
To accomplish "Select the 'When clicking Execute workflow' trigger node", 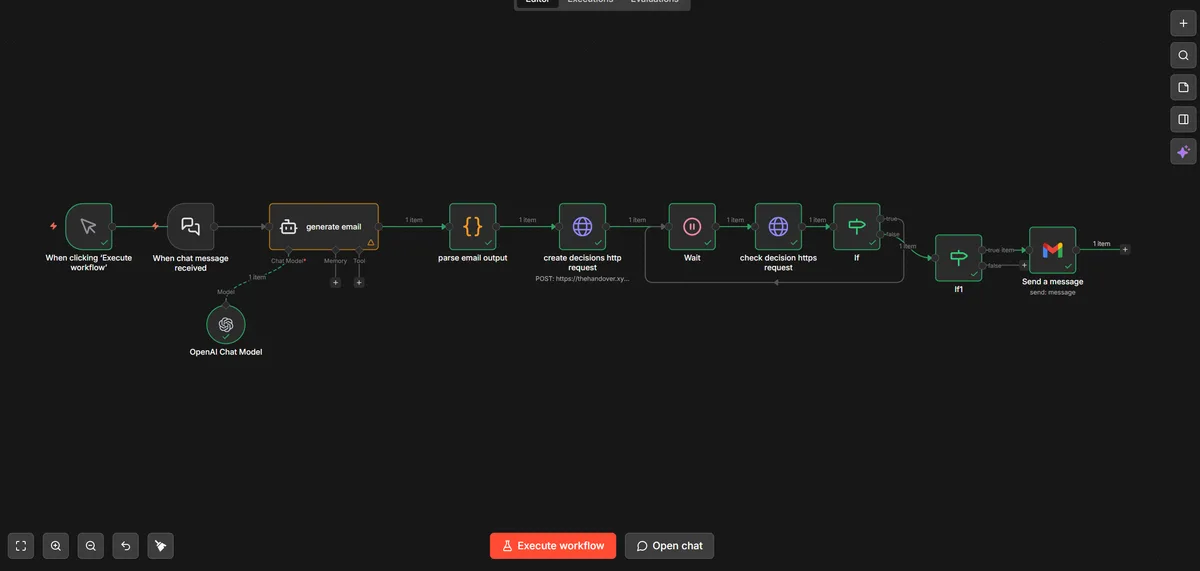I will pos(89,226).
